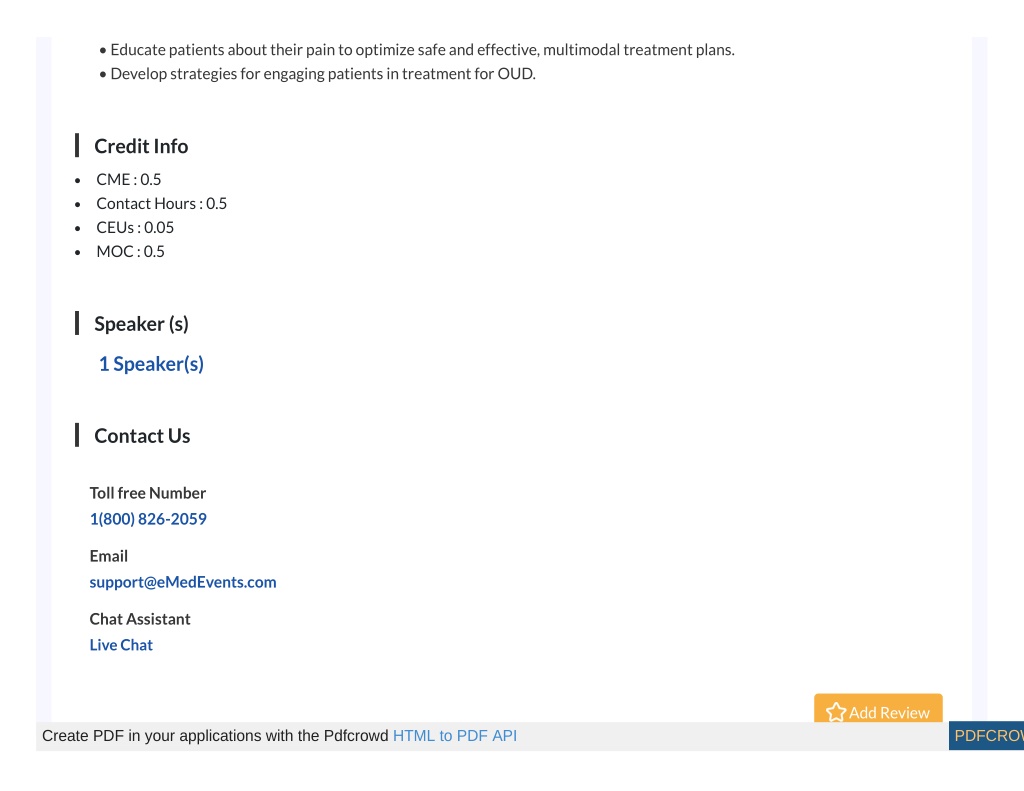The width and height of the screenshot is (1024, 791).
Task: Click the Educate patients about their pain bullet
Action: 417,50
